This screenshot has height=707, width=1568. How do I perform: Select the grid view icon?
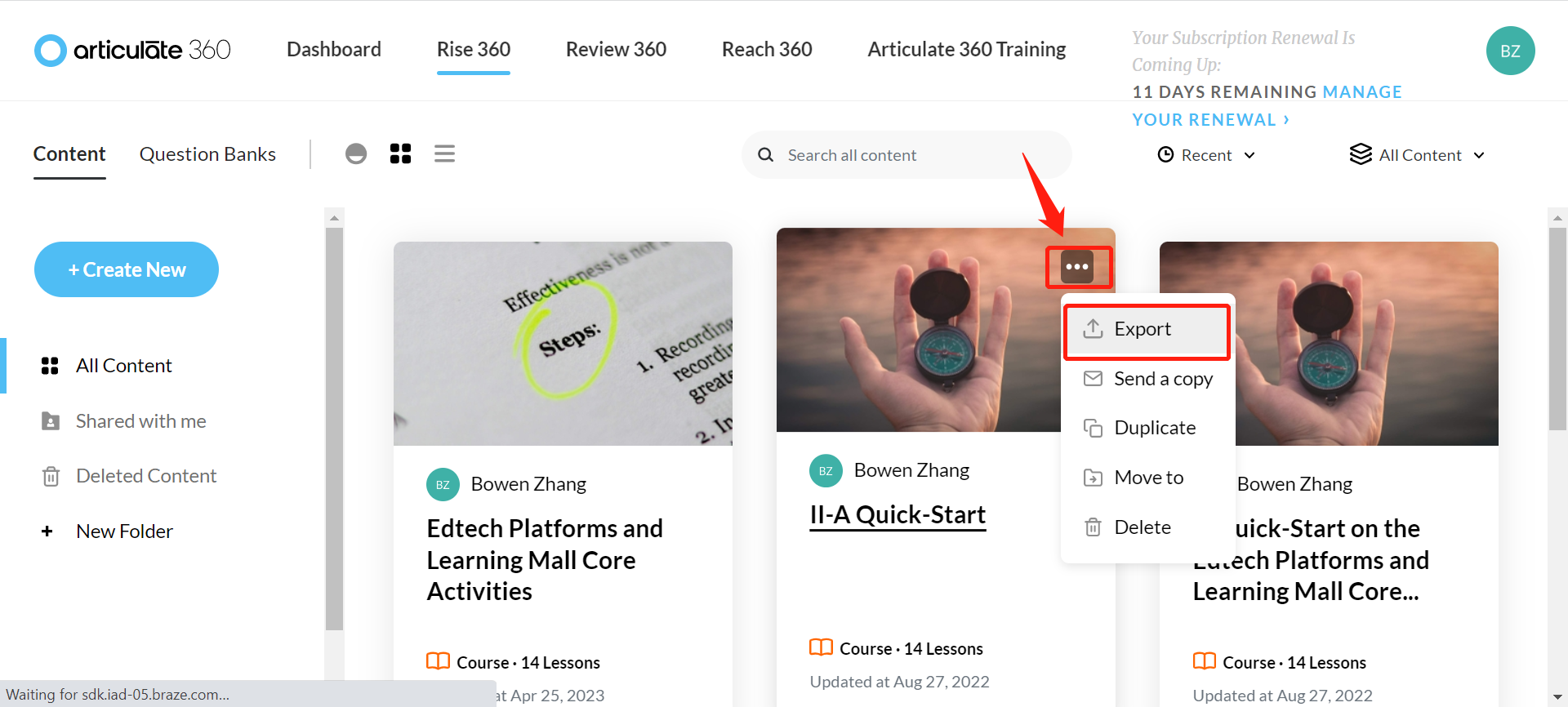pos(400,153)
